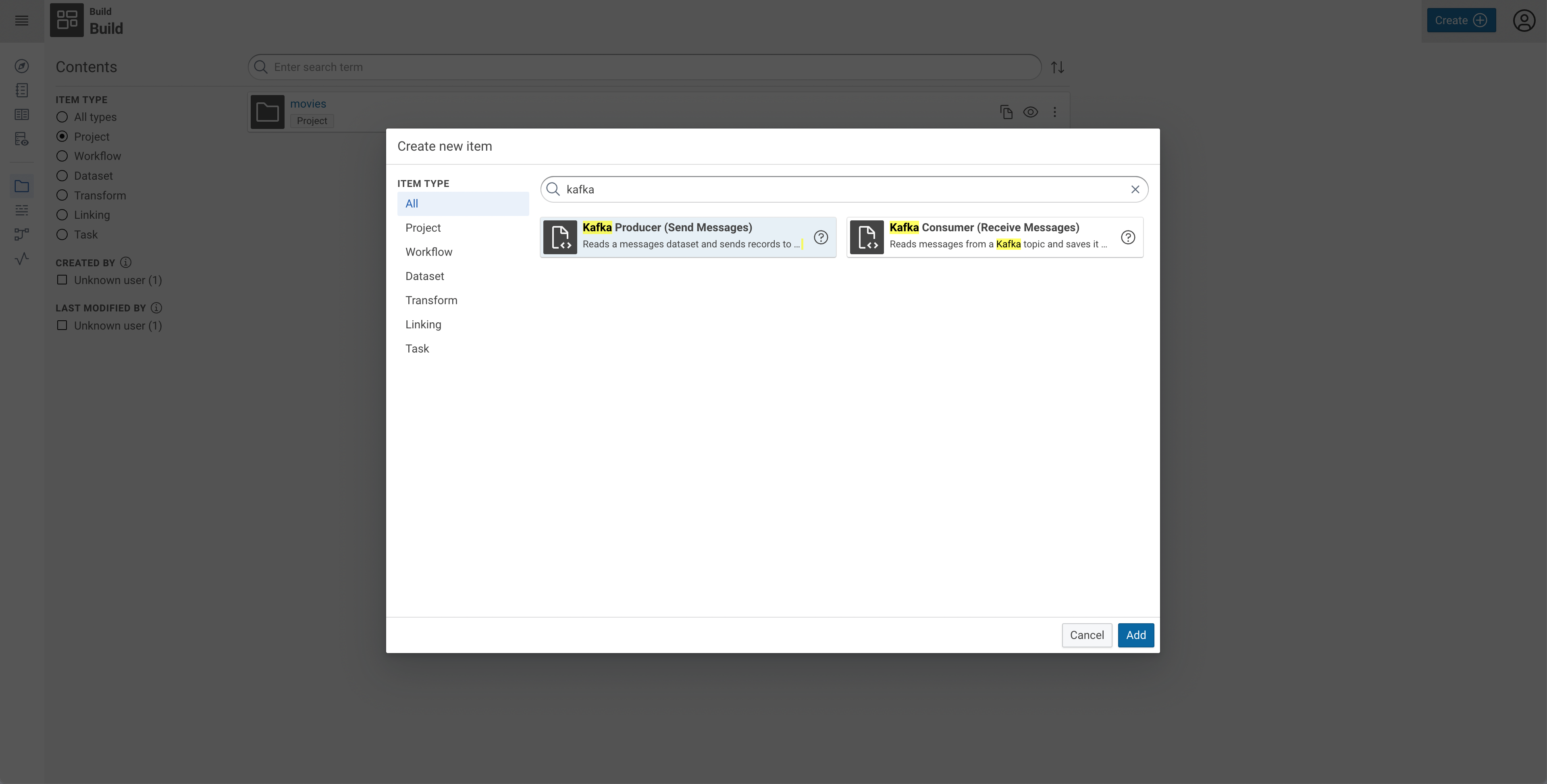Select the All tab in Item Type list
Image resolution: width=1547 pixels, height=784 pixels.
(x=412, y=203)
